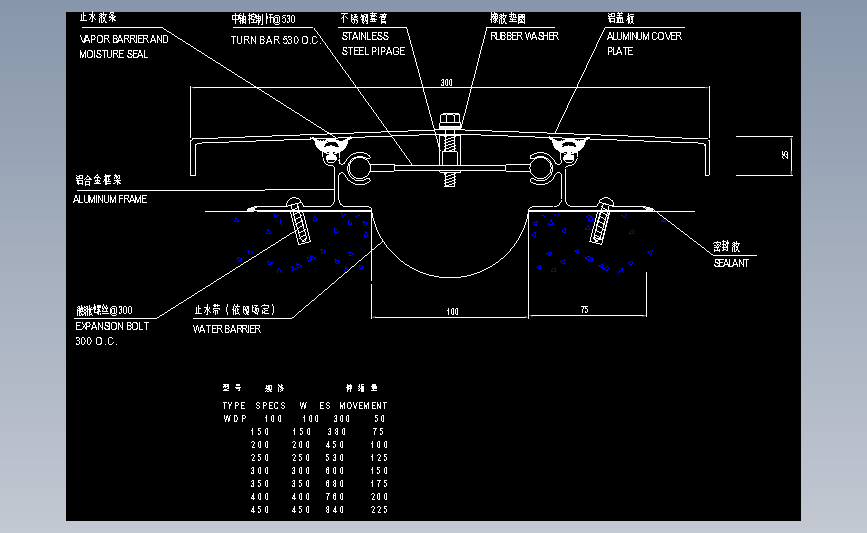This screenshot has height=533, width=867.
Task: Select the right expansion bolt in the concrete
Action: point(601,221)
